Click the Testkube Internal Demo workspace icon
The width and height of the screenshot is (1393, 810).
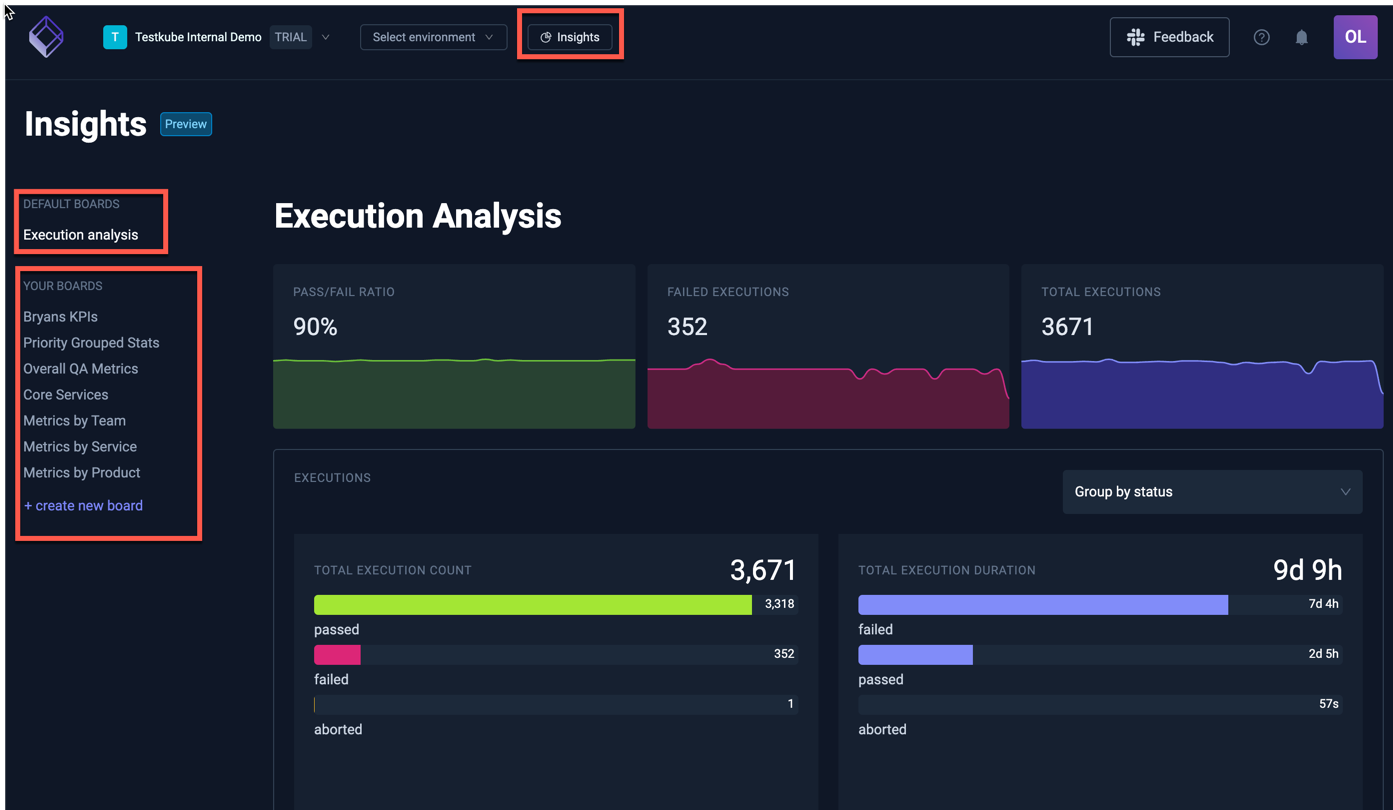[114, 37]
